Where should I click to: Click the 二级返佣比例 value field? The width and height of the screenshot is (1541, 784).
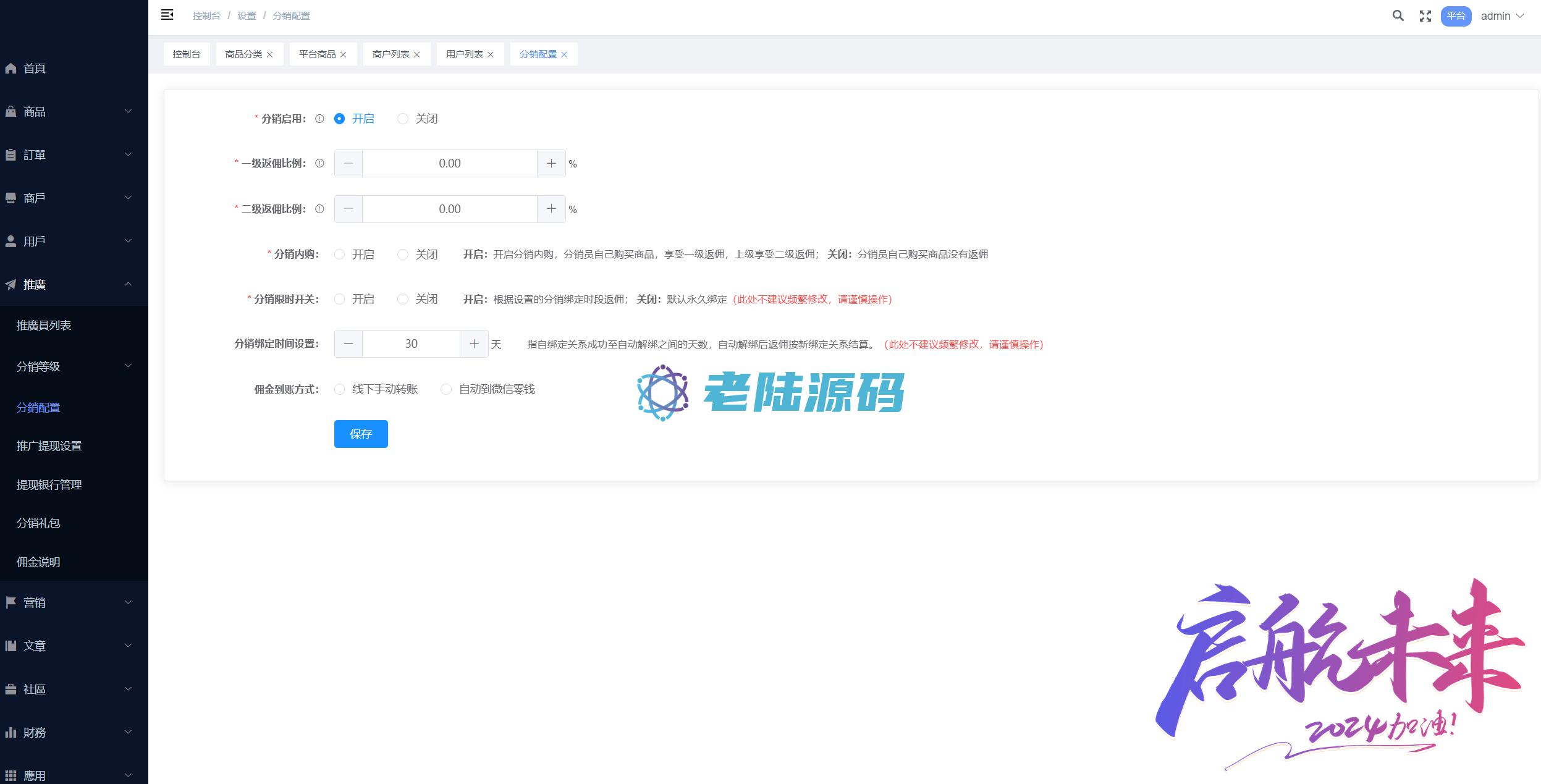point(450,209)
